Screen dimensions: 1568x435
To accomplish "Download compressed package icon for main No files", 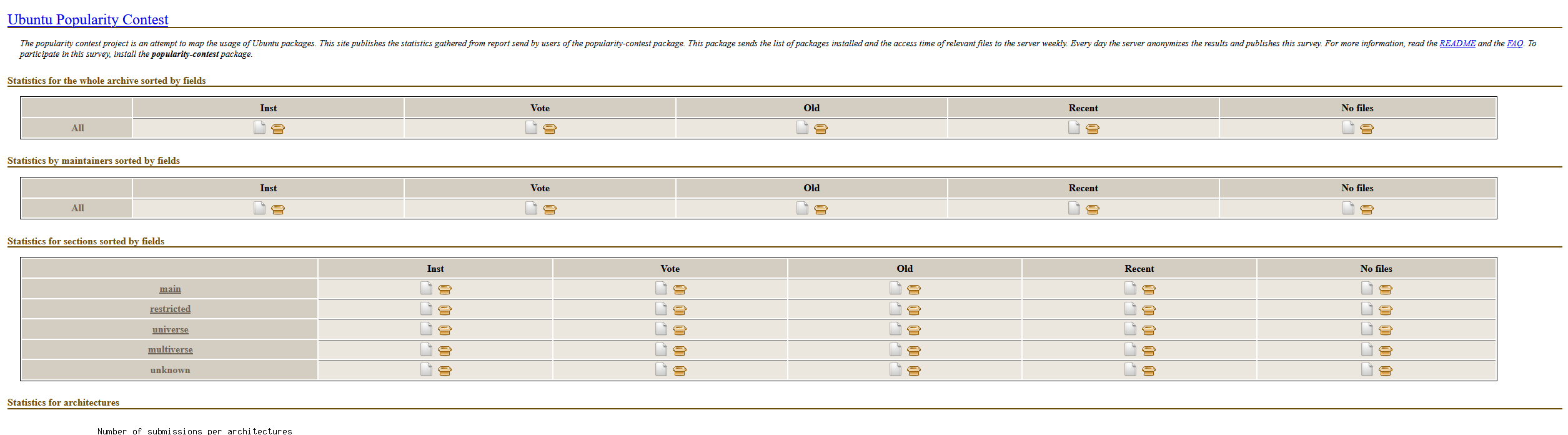I will tap(1386, 289).
